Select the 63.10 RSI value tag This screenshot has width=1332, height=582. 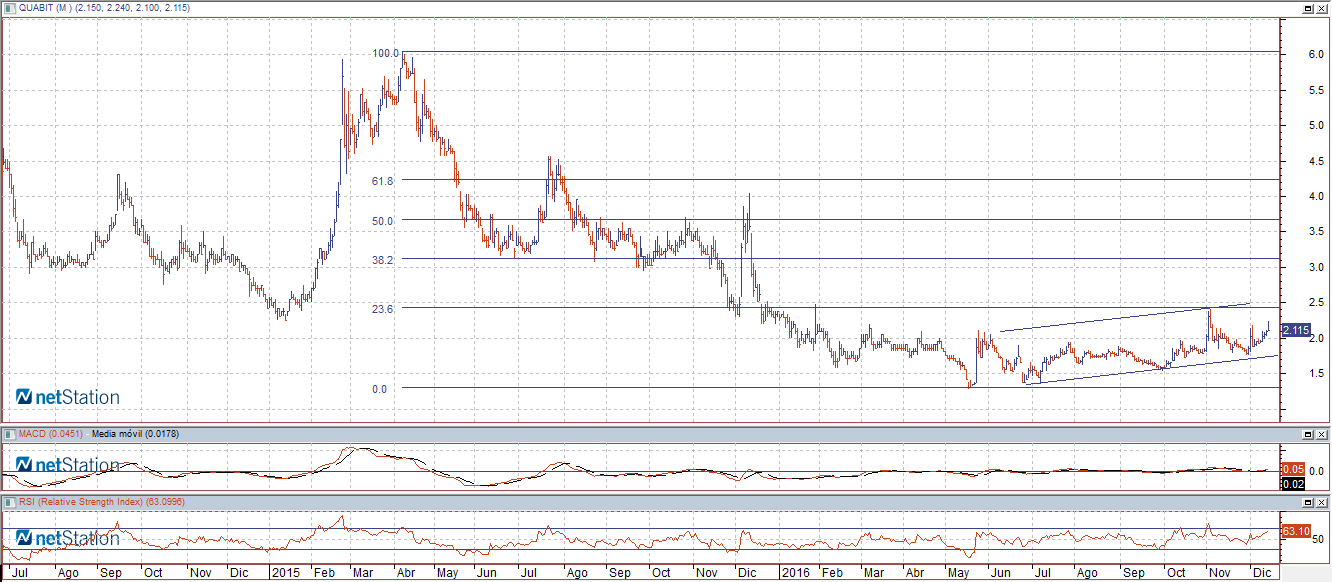click(1295, 530)
